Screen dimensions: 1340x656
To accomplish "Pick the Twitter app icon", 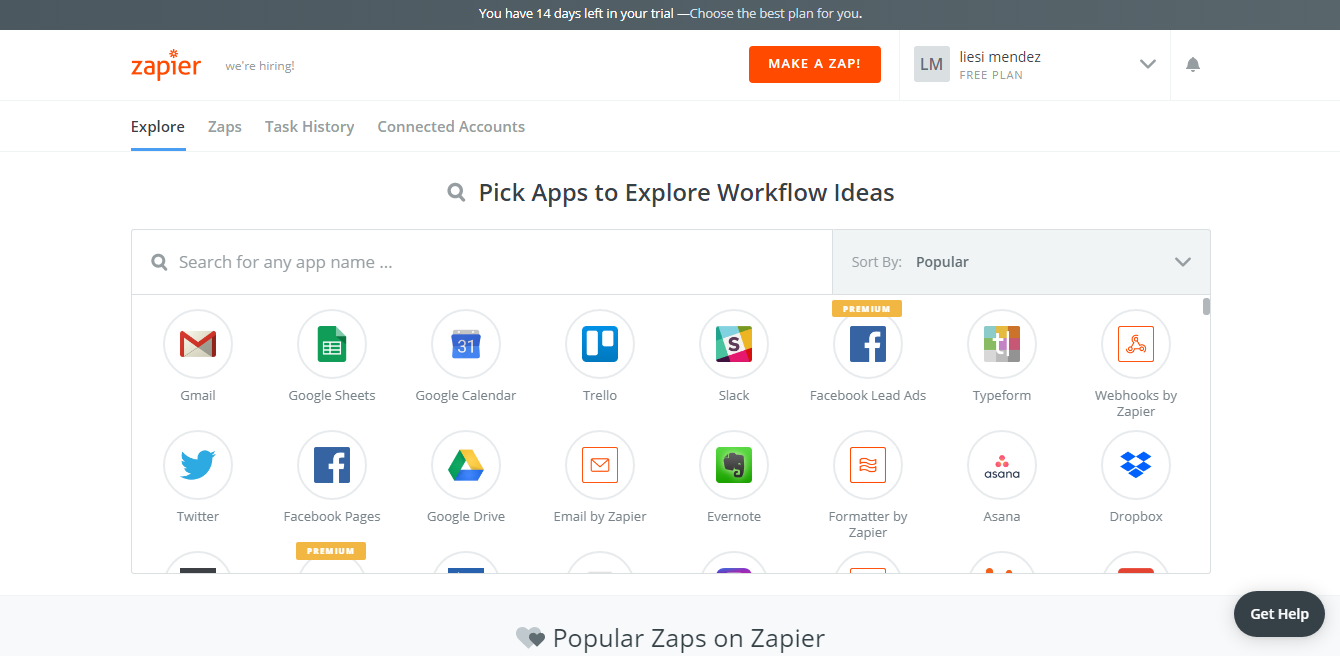I will (198, 465).
